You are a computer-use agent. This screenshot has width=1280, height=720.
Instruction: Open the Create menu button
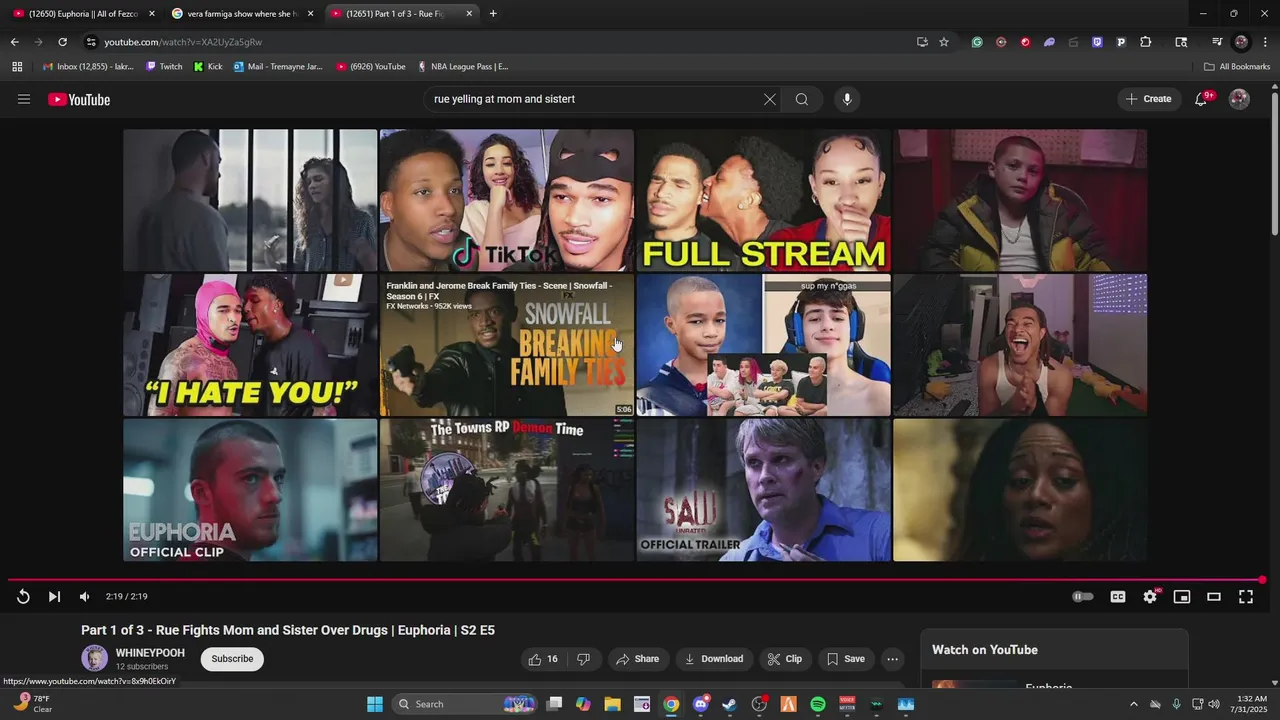1148,99
